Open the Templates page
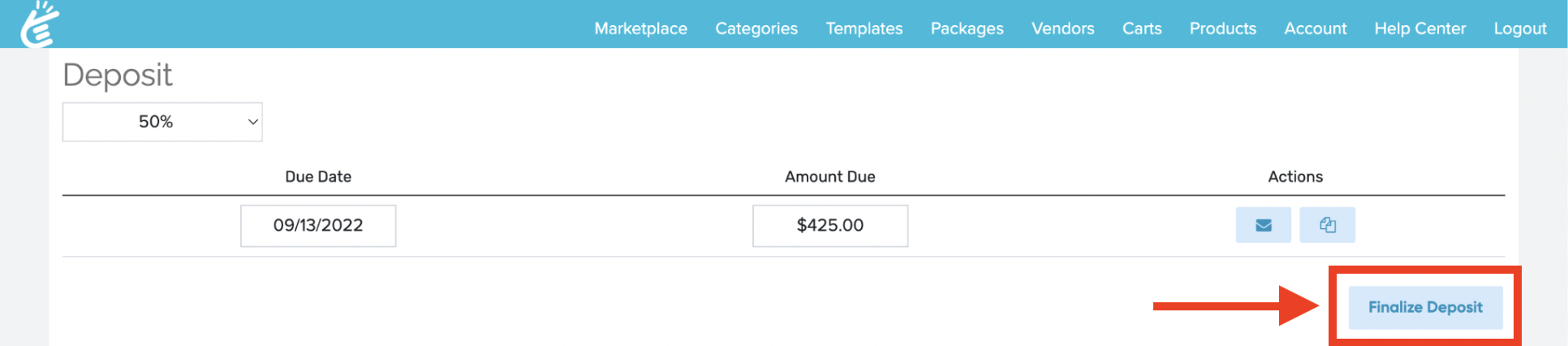Image resolution: width=1568 pixels, height=346 pixels. pyautogui.click(x=864, y=28)
